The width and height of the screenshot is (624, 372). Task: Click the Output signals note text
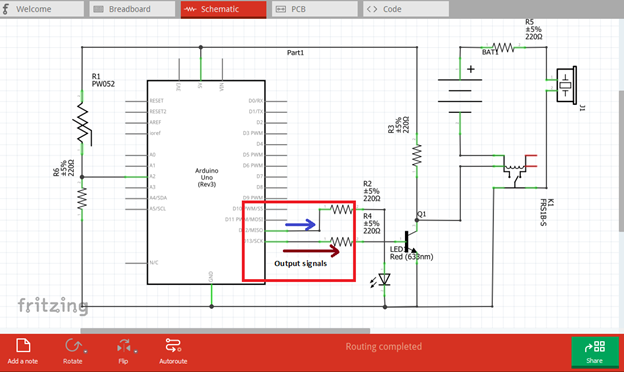tap(300, 263)
